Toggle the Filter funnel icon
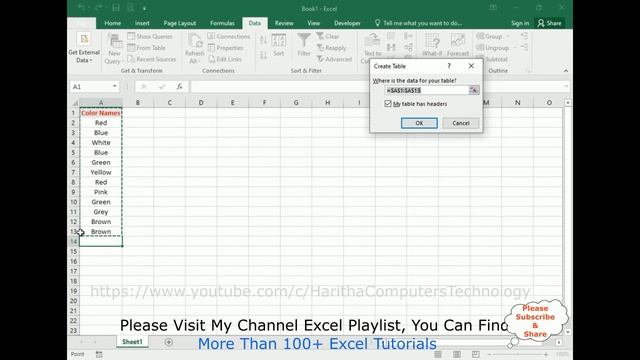The height and width of the screenshot is (360, 640). coord(304,45)
